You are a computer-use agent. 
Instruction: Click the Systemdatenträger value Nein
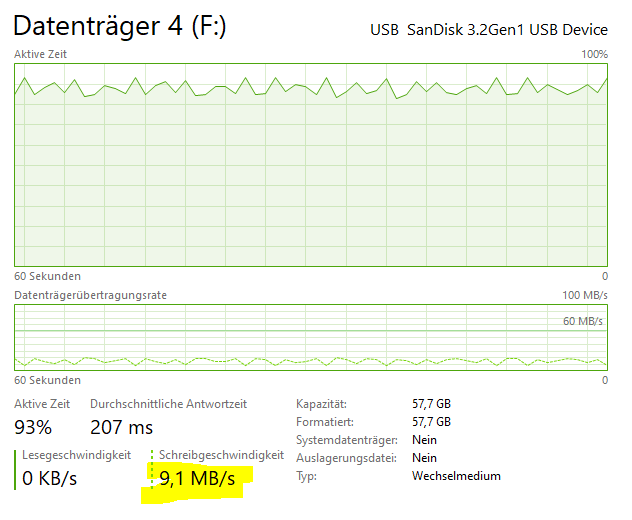tap(424, 440)
